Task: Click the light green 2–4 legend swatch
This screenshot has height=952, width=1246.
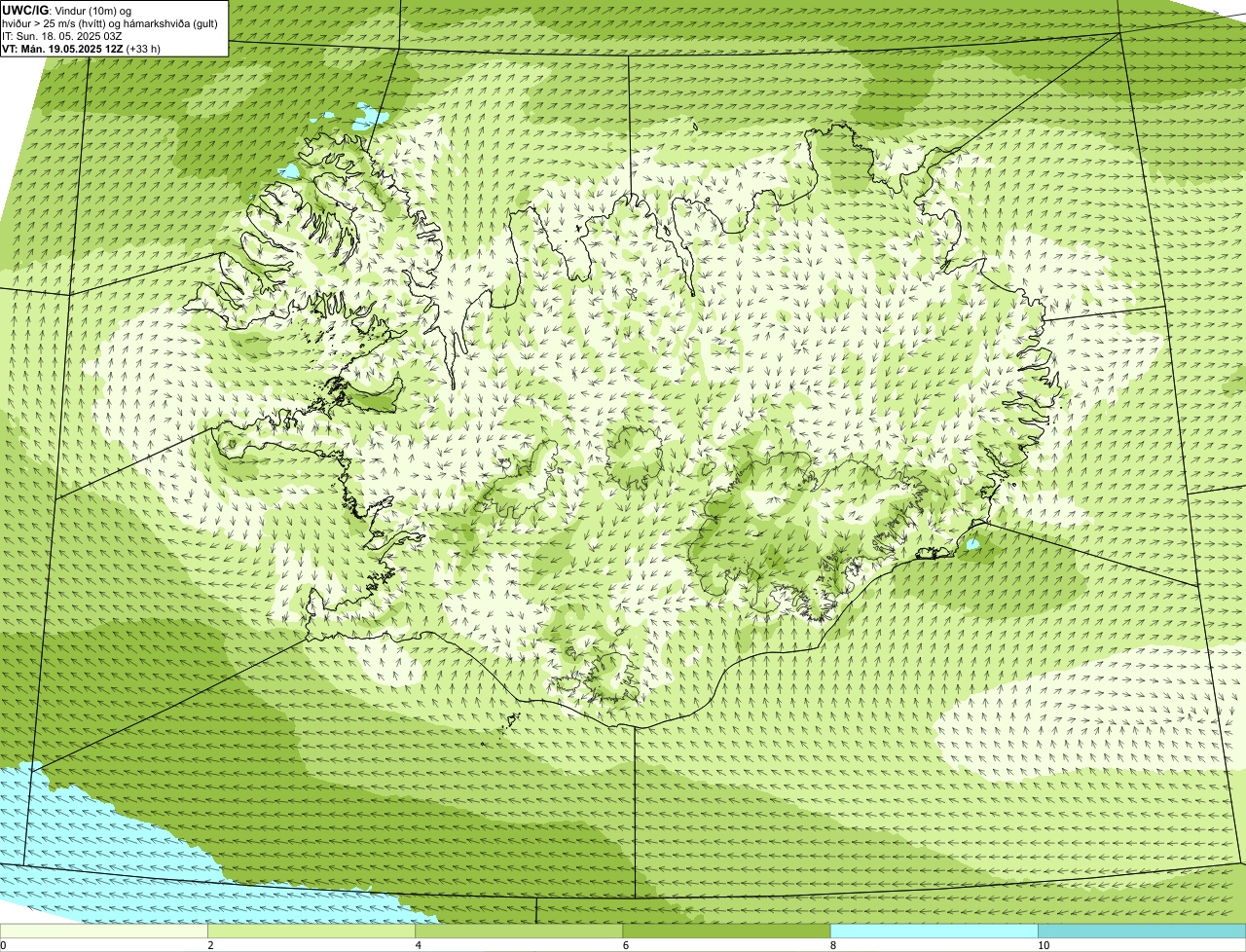Action: pyautogui.click(x=311, y=932)
